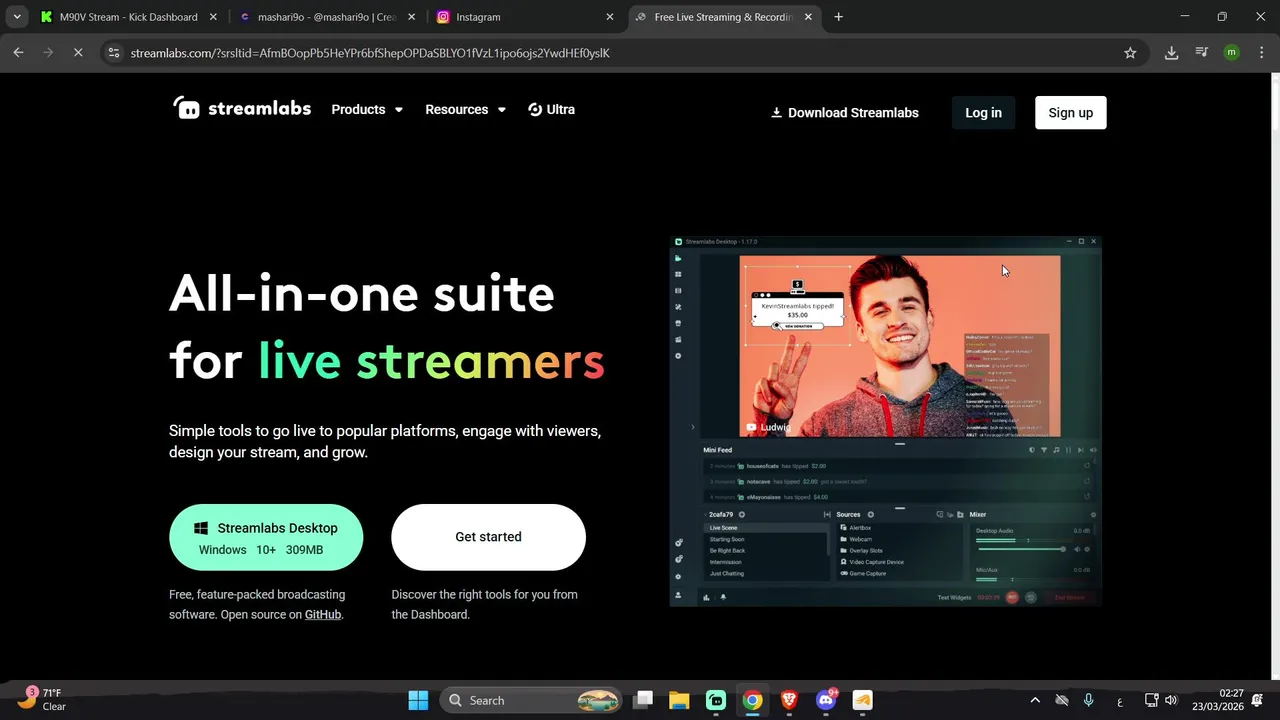The width and height of the screenshot is (1280, 720).
Task: Open Task View on the taskbar
Action: click(x=644, y=700)
